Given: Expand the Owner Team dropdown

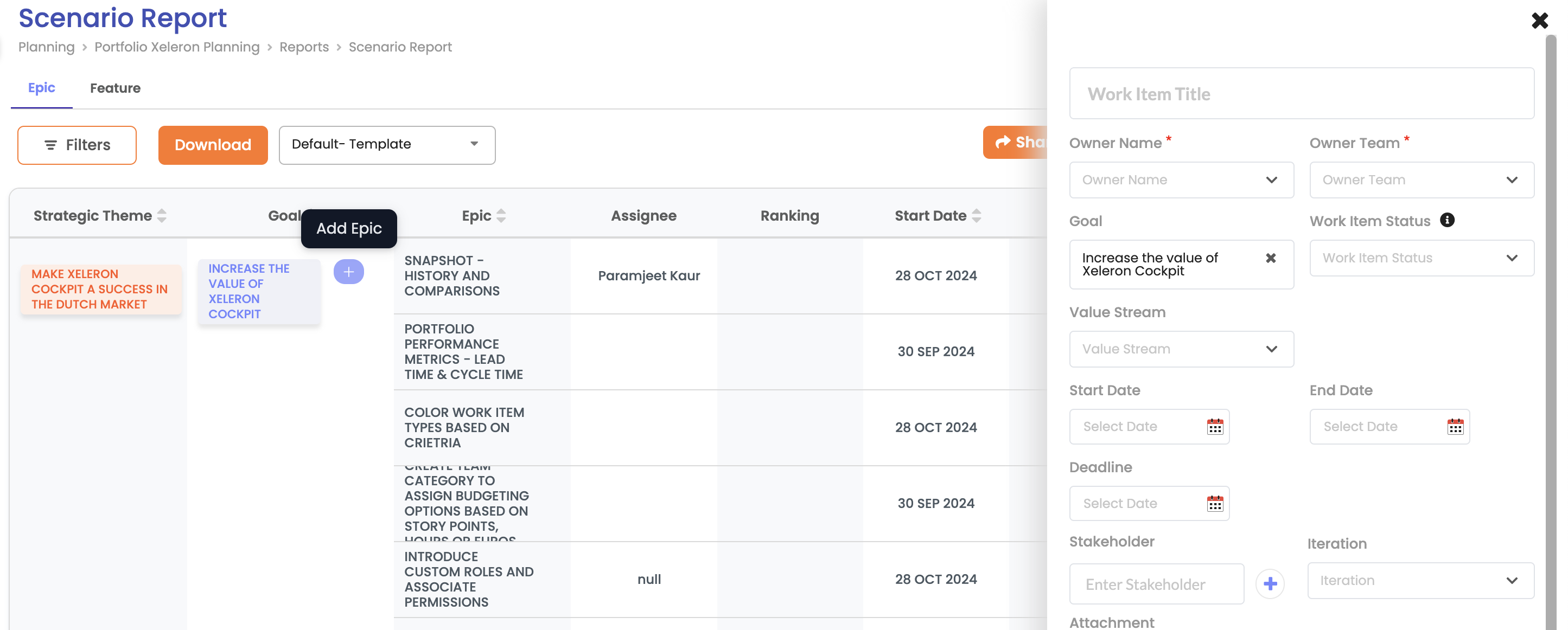Looking at the screenshot, I should tap(1422, 180).
